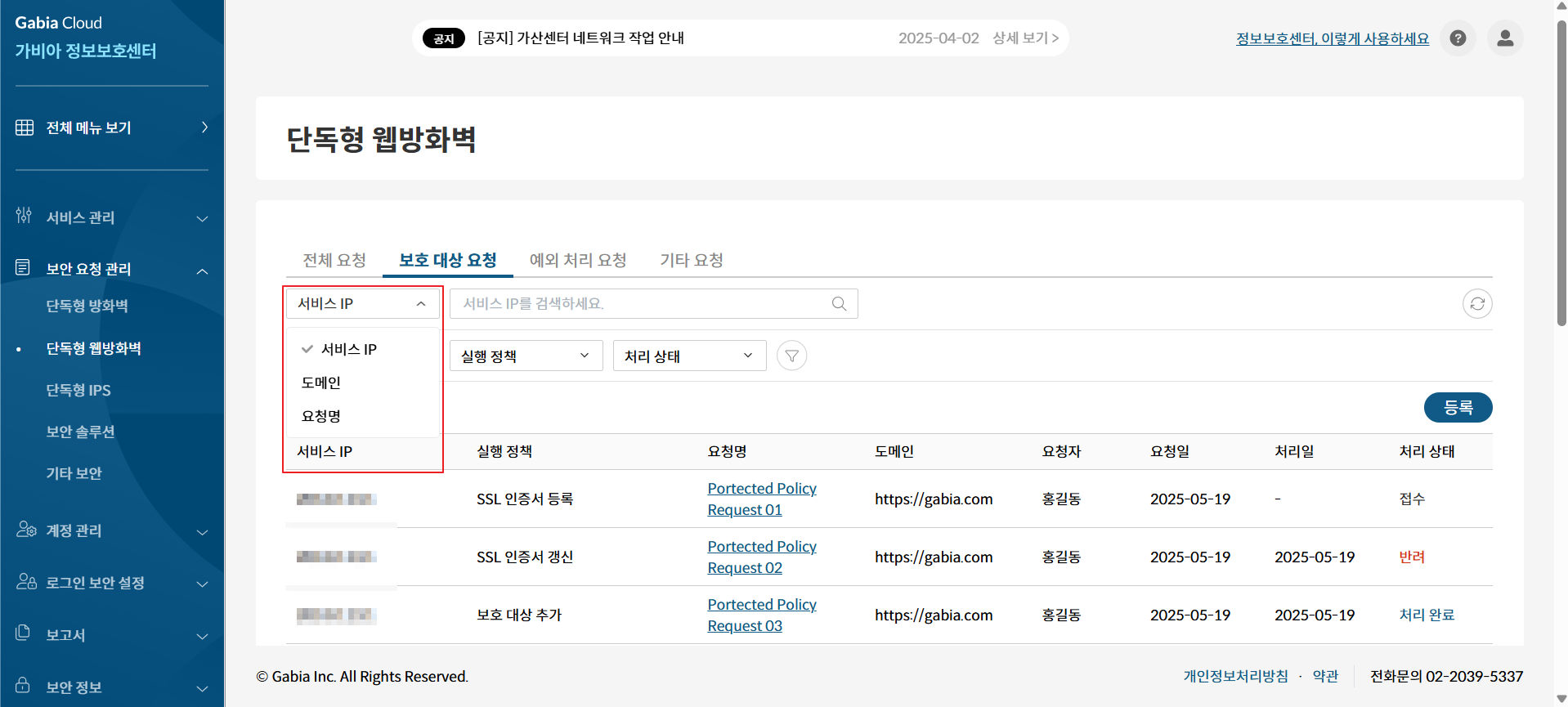Screen dimensions: 1568x707
Task: Click the 반려 status cell
Action: click(x=1412, y=557)
